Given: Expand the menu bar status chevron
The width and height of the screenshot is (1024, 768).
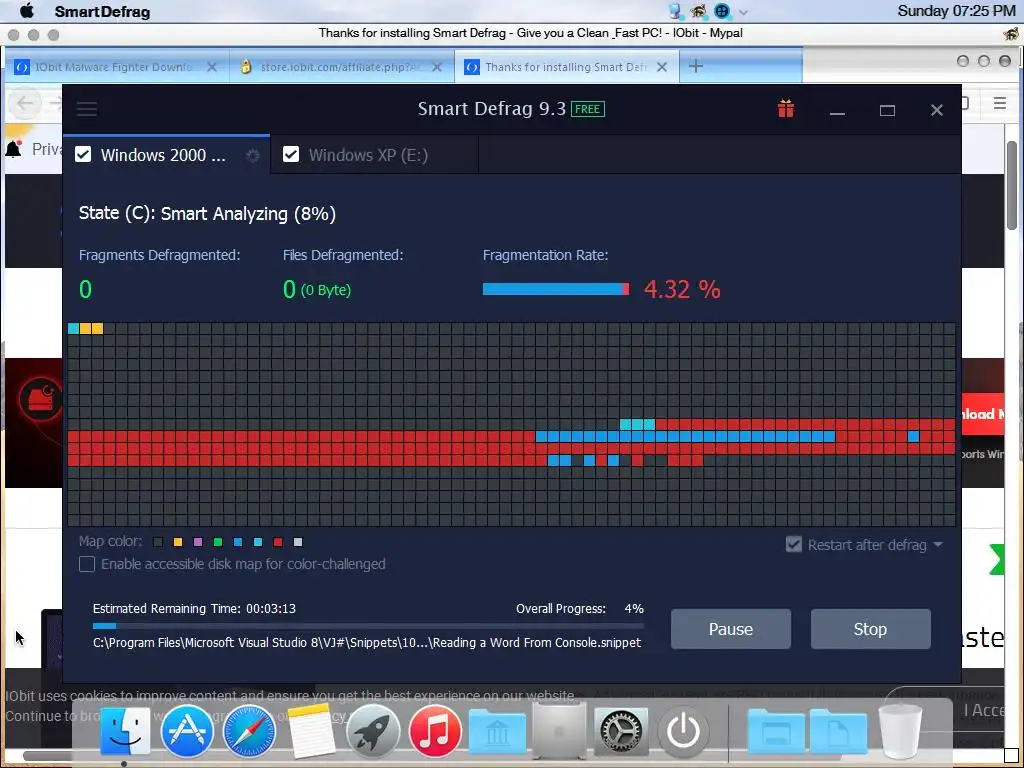Looking at the screenshot, I should tap(743, 12).
